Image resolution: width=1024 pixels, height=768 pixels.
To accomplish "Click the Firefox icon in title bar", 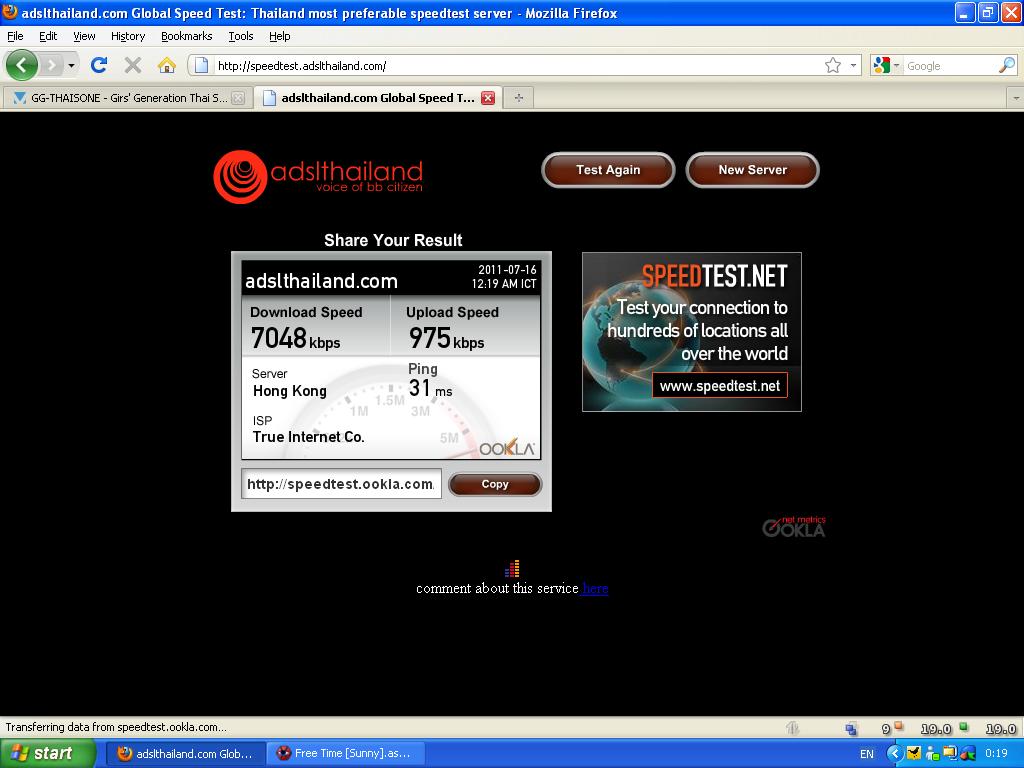I will click(x=10, y=12).
